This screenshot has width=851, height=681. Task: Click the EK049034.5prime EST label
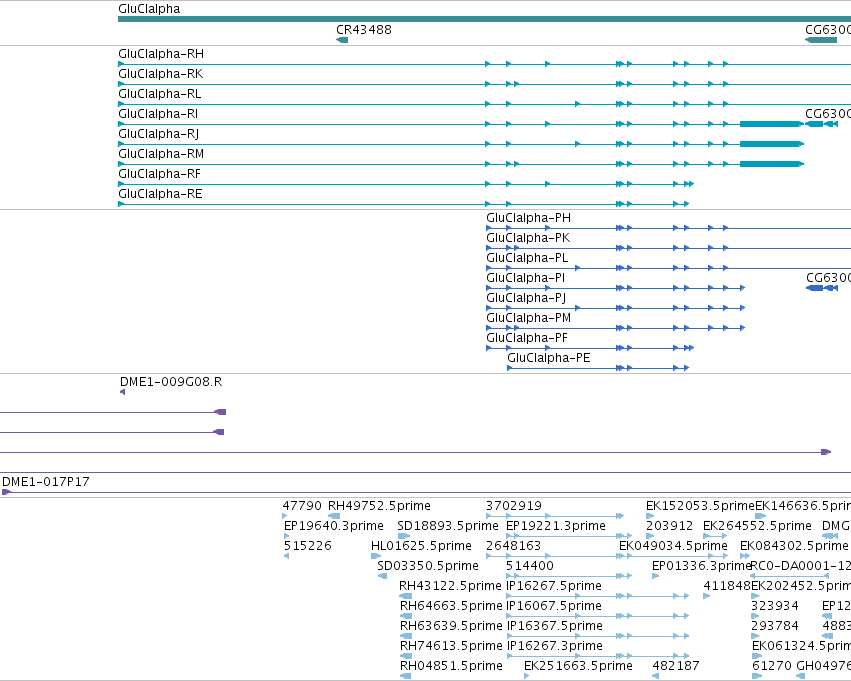674,546
